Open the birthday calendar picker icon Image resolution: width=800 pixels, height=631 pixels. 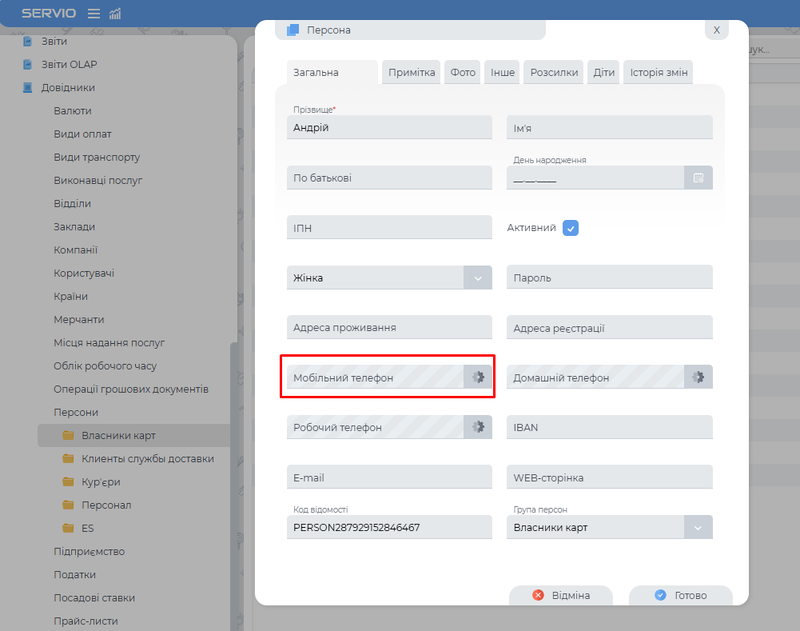coord(698,178)
